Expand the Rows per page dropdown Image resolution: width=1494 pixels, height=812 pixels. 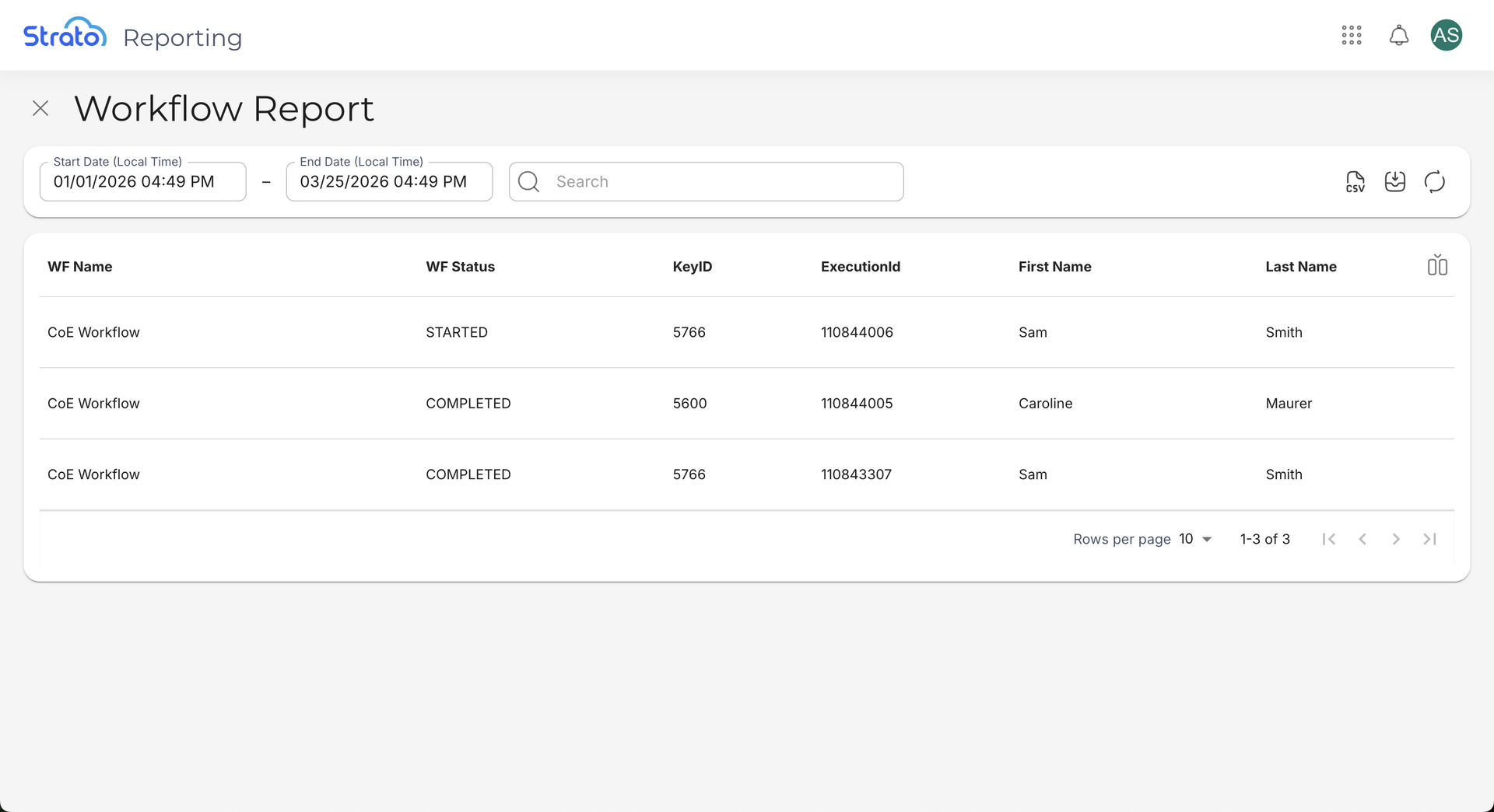[1196, 539]
